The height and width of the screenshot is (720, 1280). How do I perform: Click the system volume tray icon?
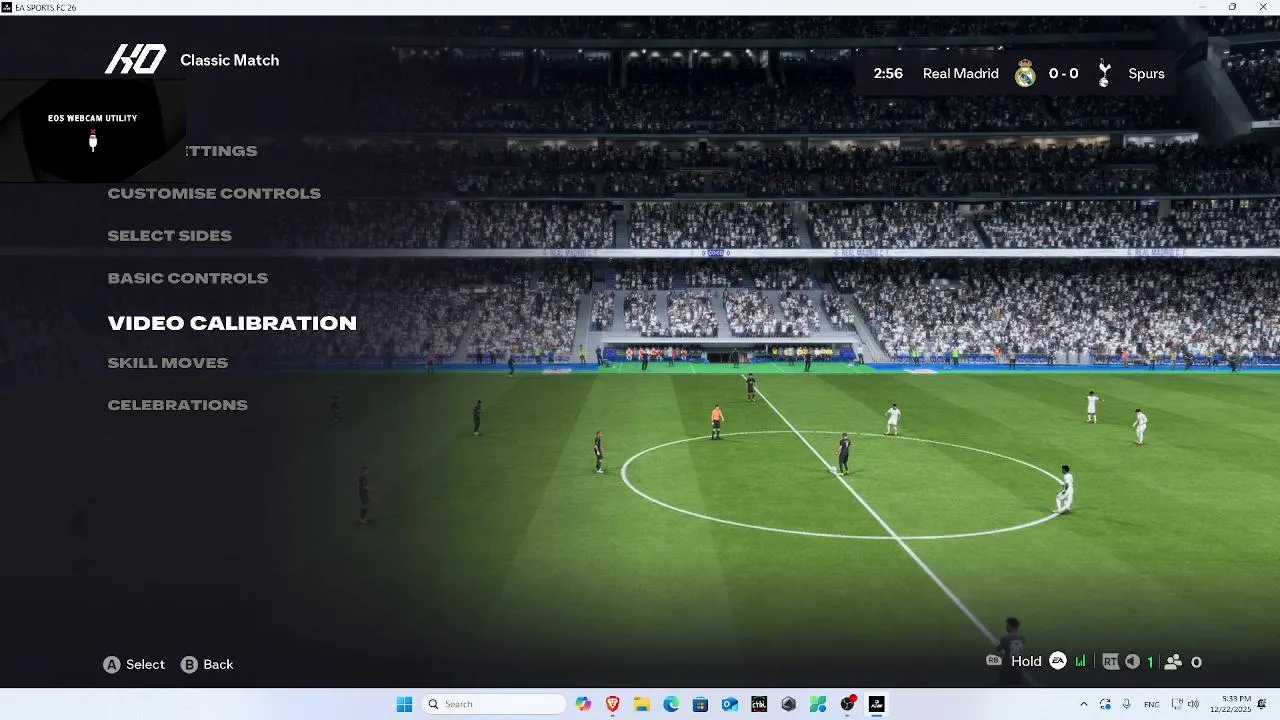point(1193,704)
